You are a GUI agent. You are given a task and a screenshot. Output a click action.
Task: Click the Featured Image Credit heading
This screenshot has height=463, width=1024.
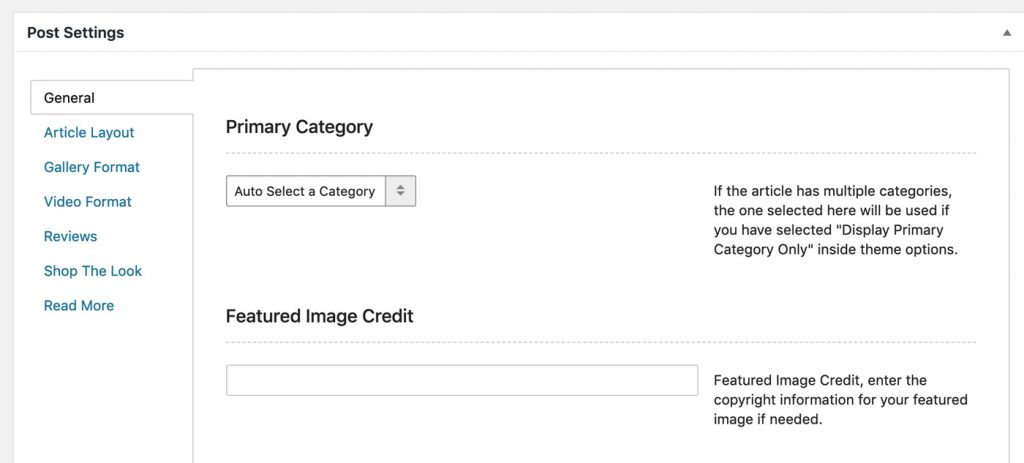pyautogui.click(x=319, y=316)
